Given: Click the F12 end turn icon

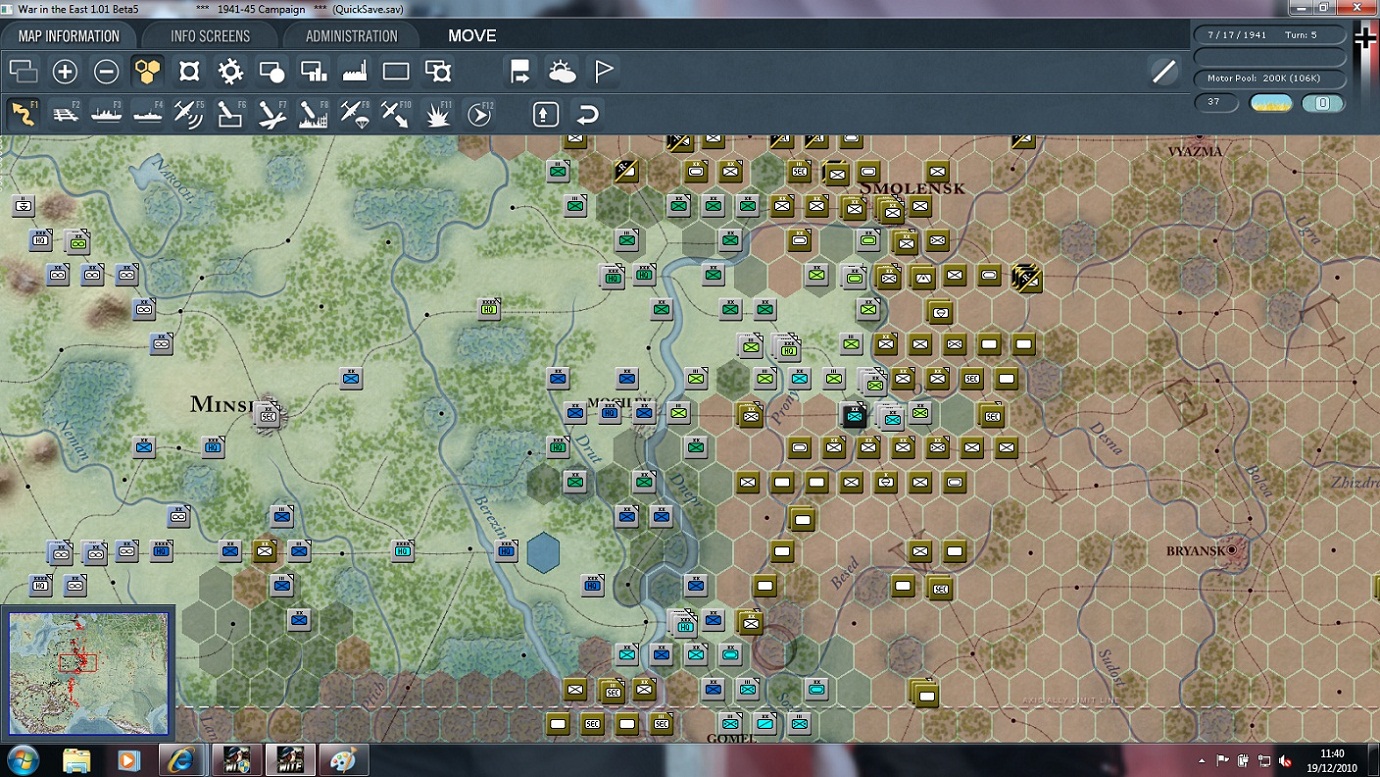Looking at the screenshot, I should (x=480, y=114).
